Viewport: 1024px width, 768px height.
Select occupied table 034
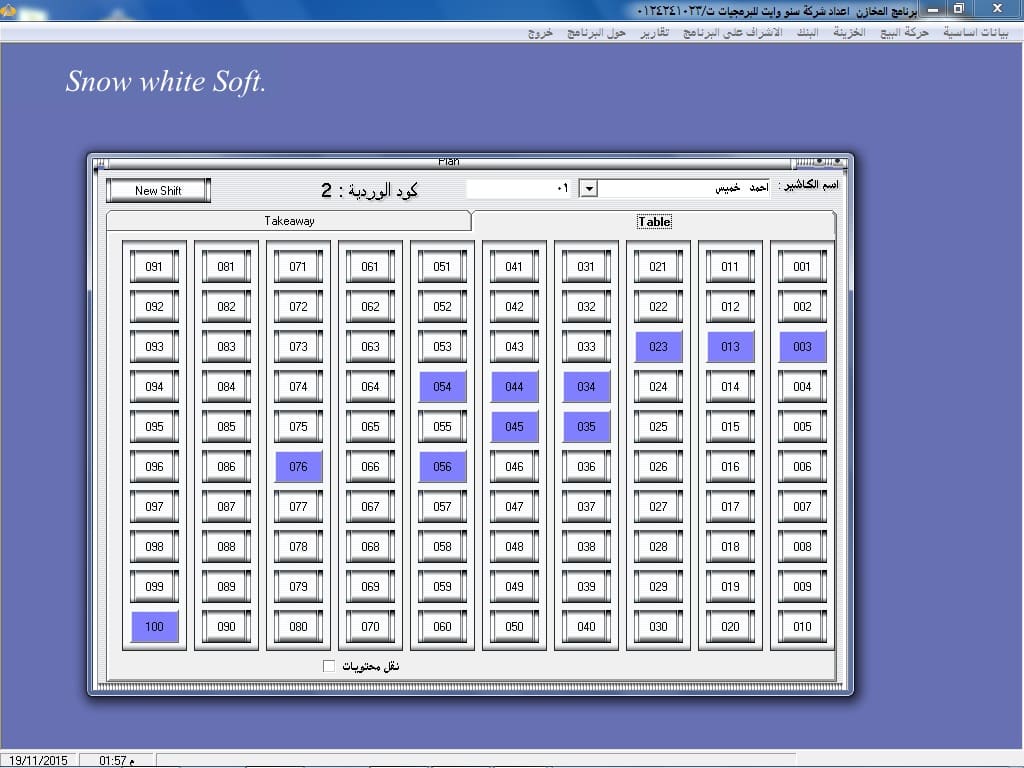(x=586, y=387)
